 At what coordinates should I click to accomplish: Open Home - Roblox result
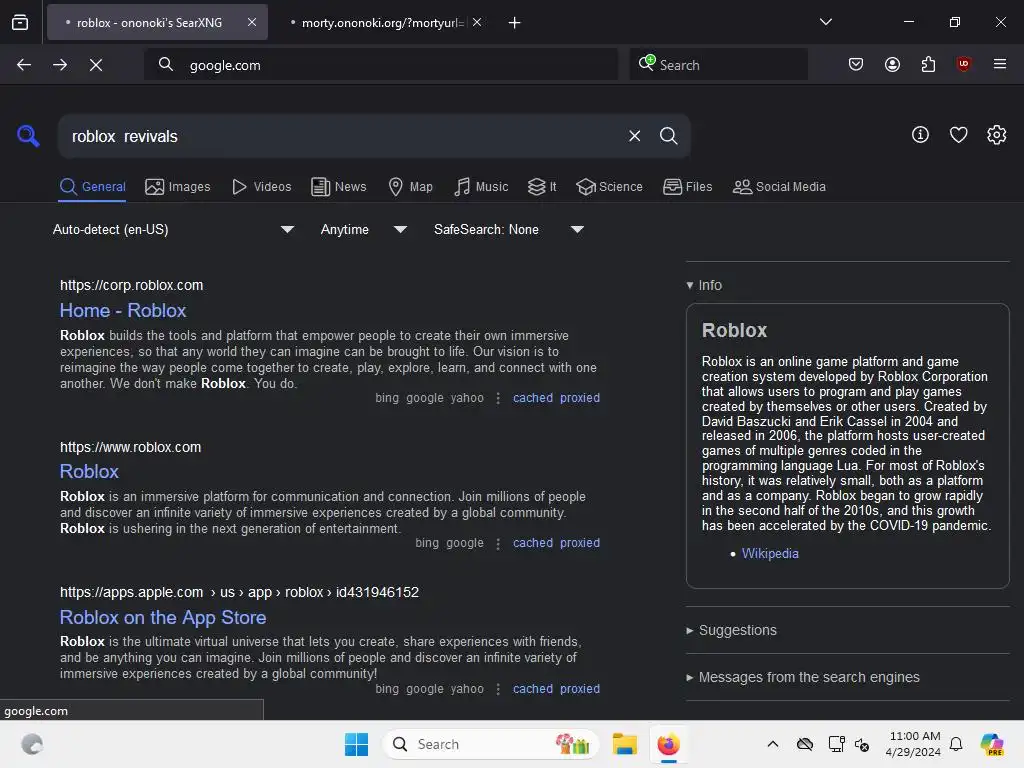123,310
